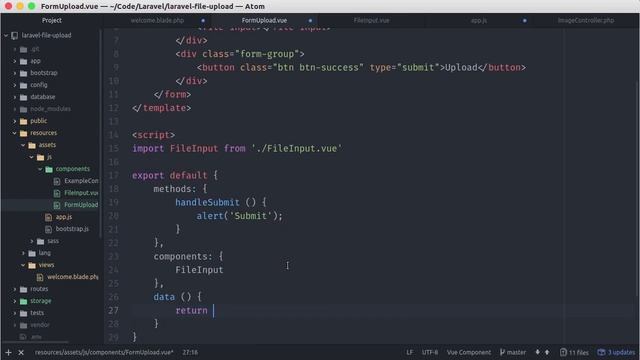The width and height of the screenshot is (640, 360).
Task: Click the config folder icon
Action: (x=24, y=85)
